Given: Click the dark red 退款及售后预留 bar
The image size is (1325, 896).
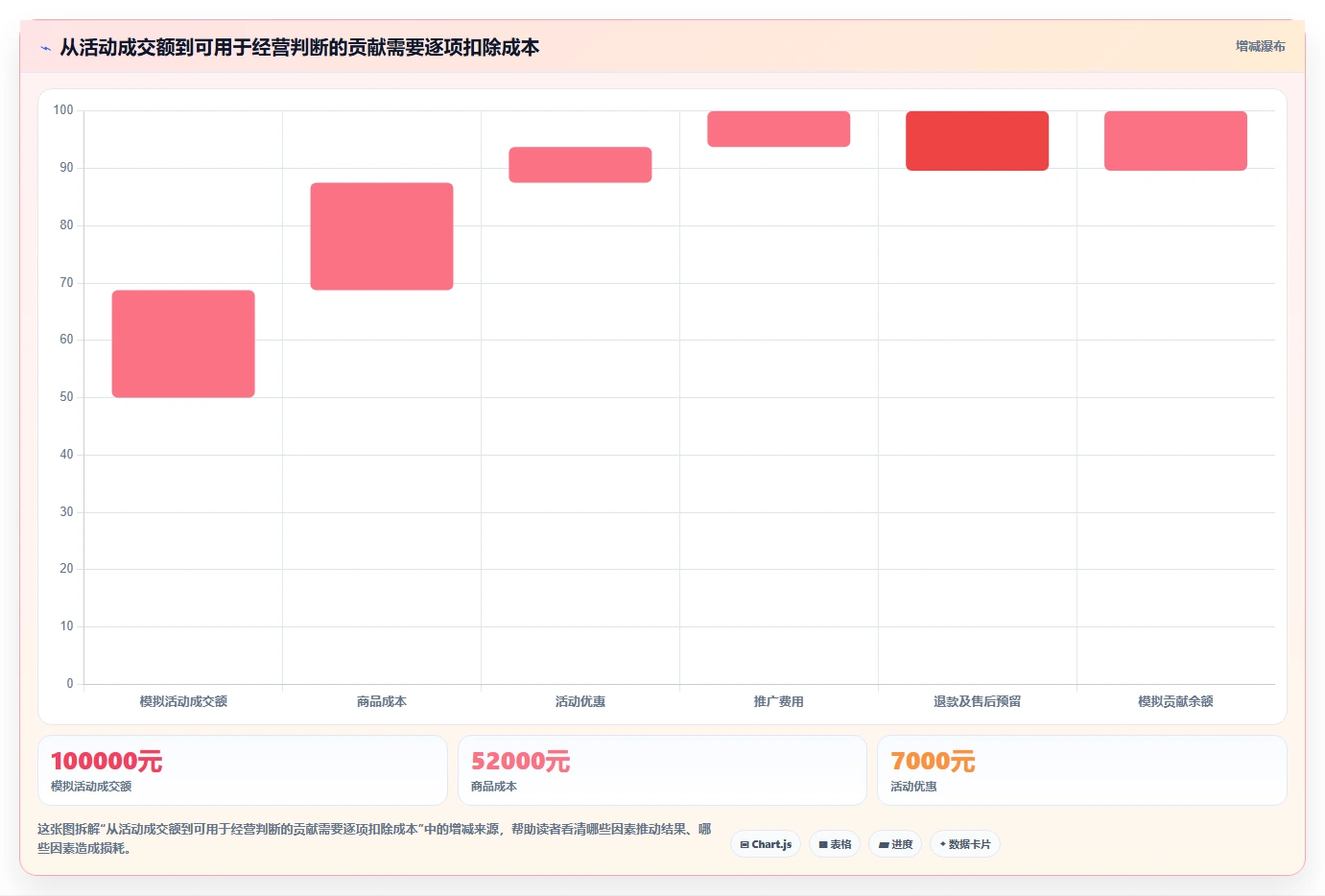Looking at the screenshot, I should [978, 141].
